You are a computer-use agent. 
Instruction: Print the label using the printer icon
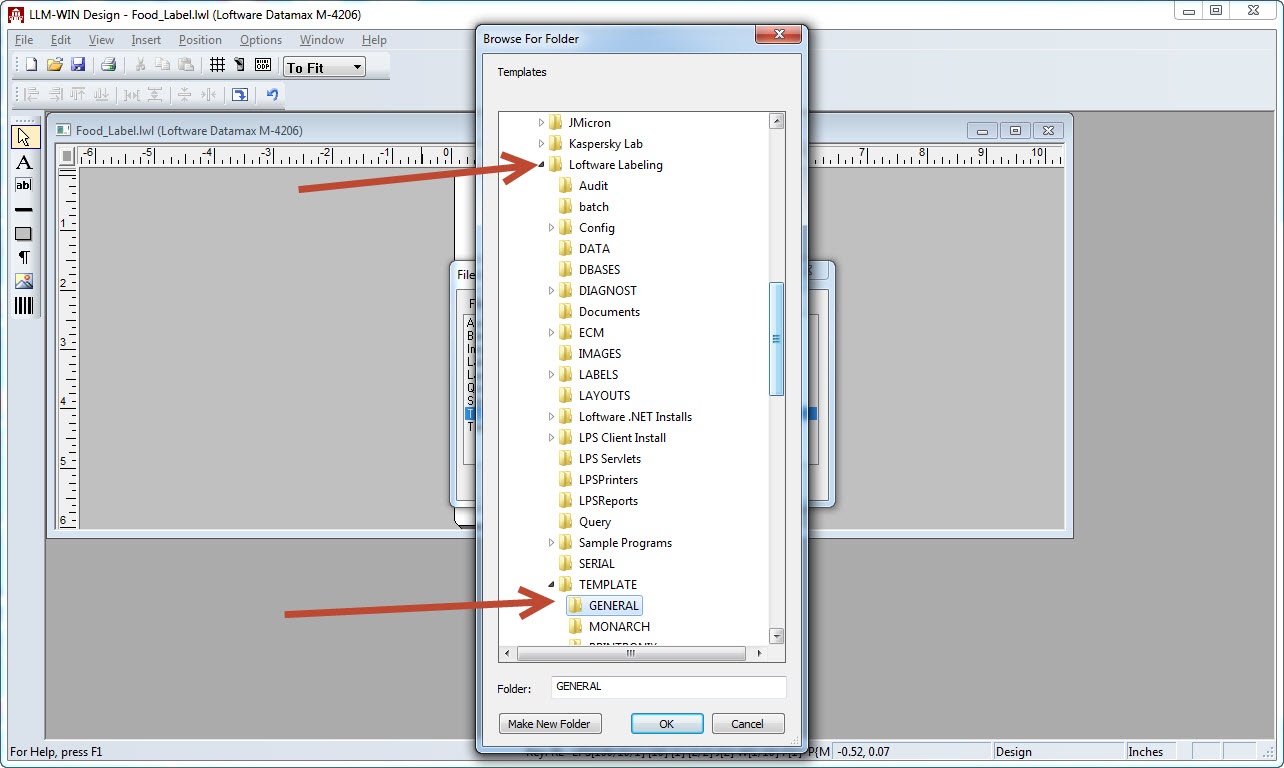pyautogui.click(x=108, y=65)
